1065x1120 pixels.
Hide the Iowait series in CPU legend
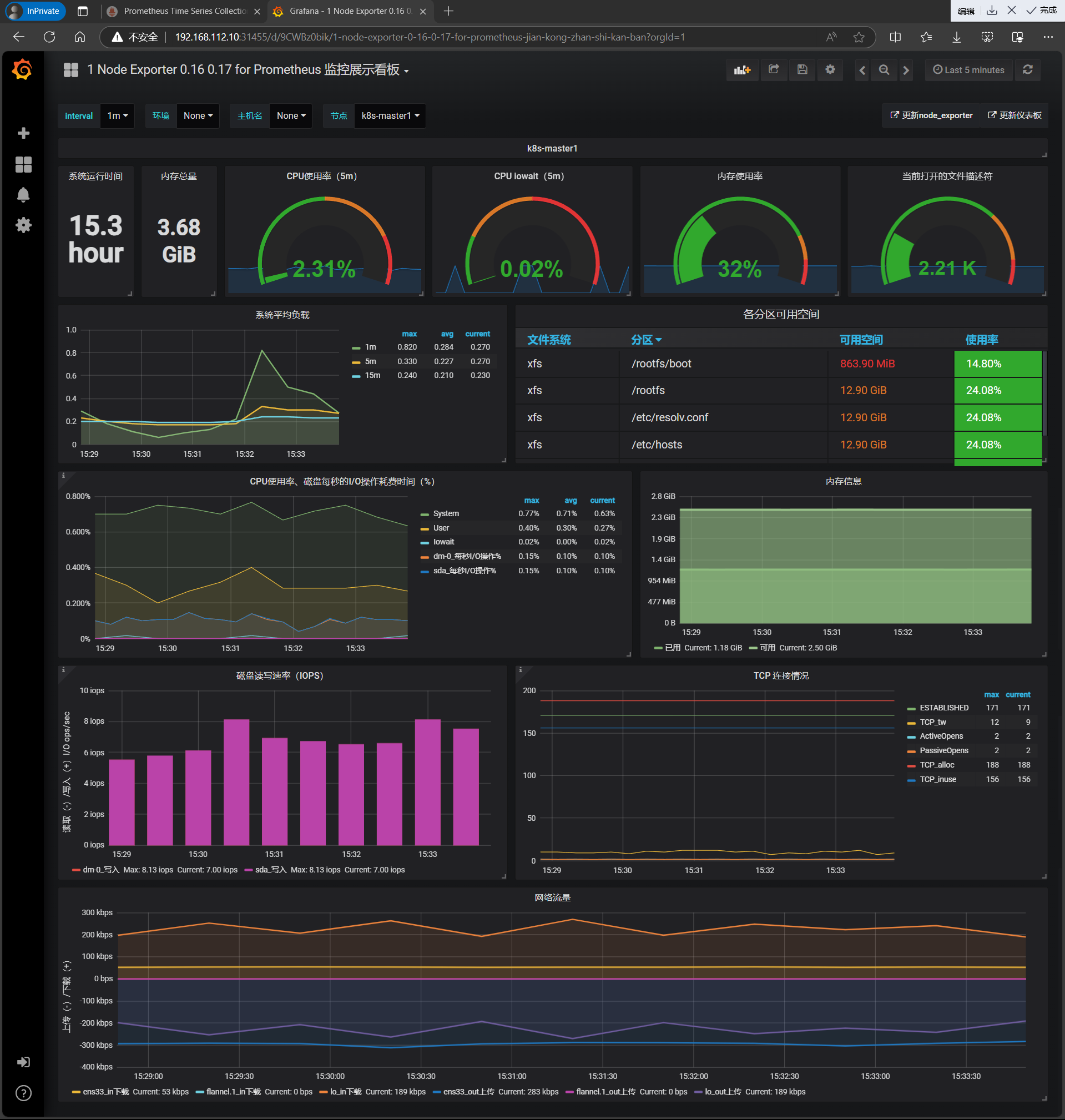pos(443,542)
